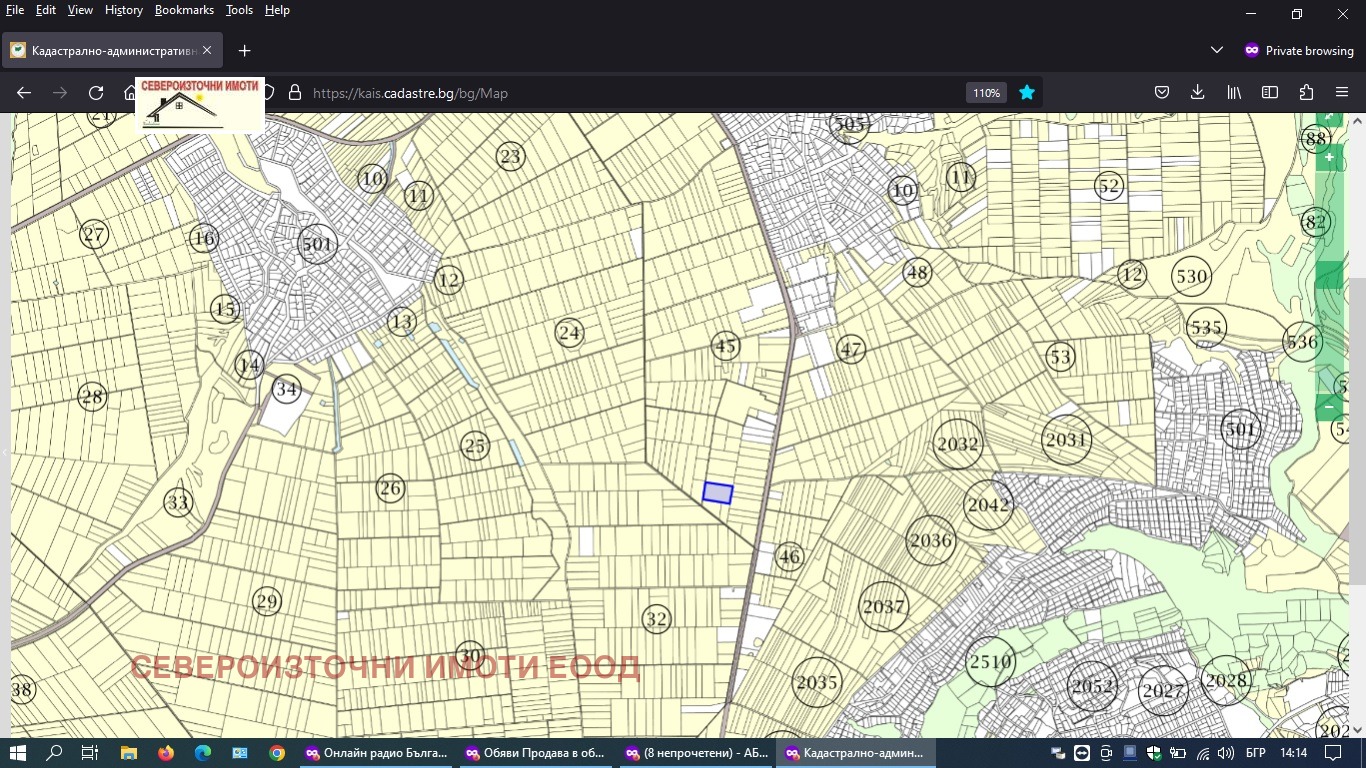Open the Bookmarks menu
This screenshot has width=1366, height=768.
click(x=184, y=10)
